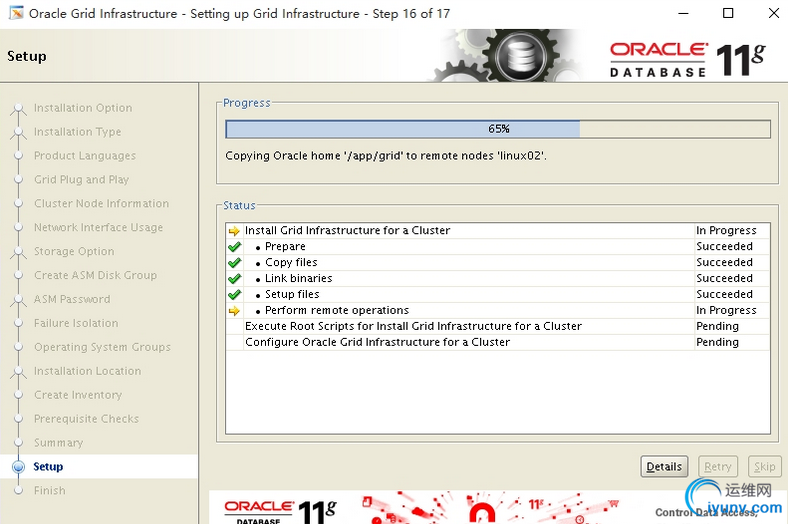Image resolution: width=788 pixels, height=524 pixels.
Task: Click the green check next to Link binaries
Action: click(x=234, y=279)
